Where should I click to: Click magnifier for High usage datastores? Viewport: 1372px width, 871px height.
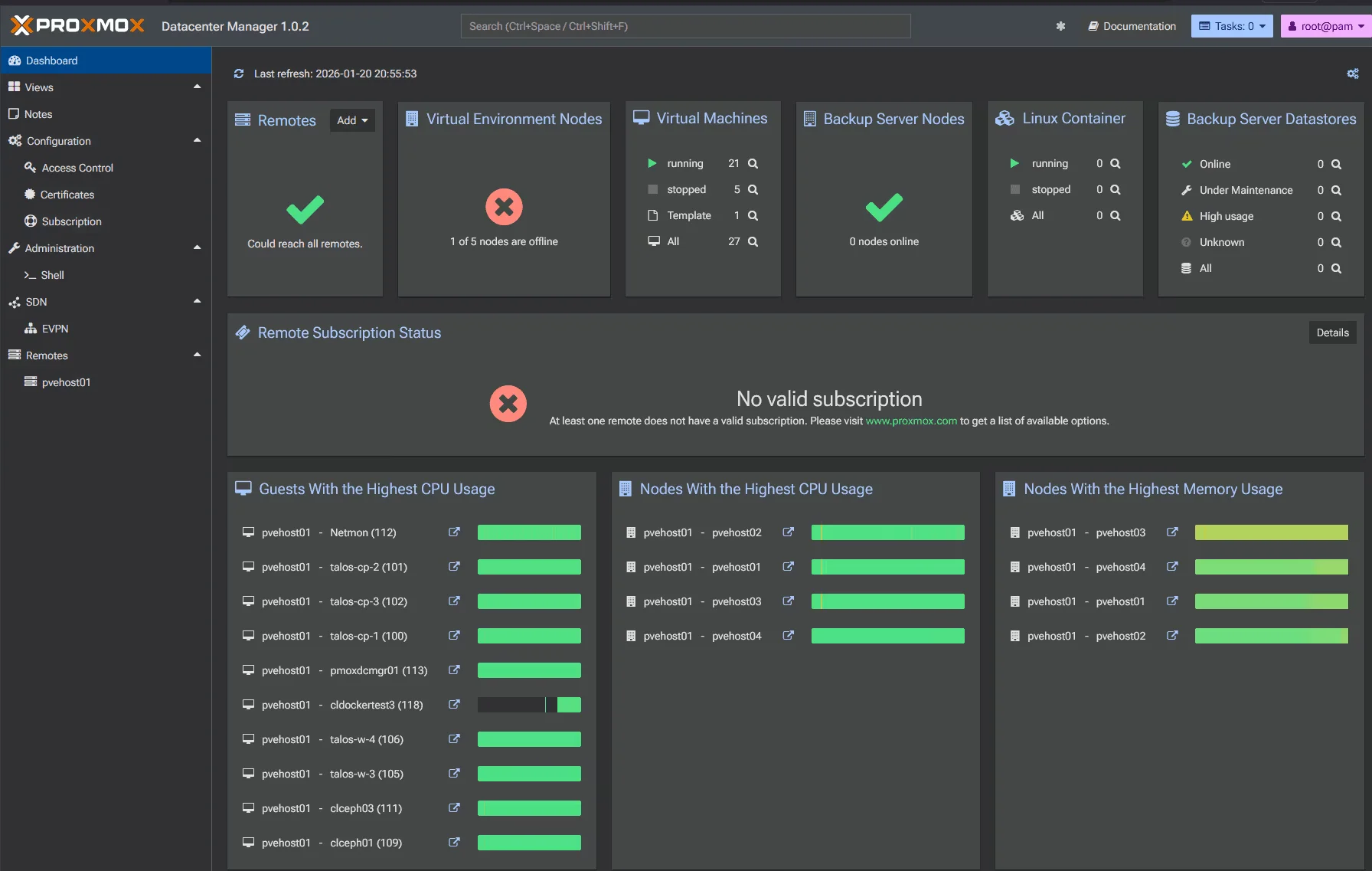click(1336, 216)
